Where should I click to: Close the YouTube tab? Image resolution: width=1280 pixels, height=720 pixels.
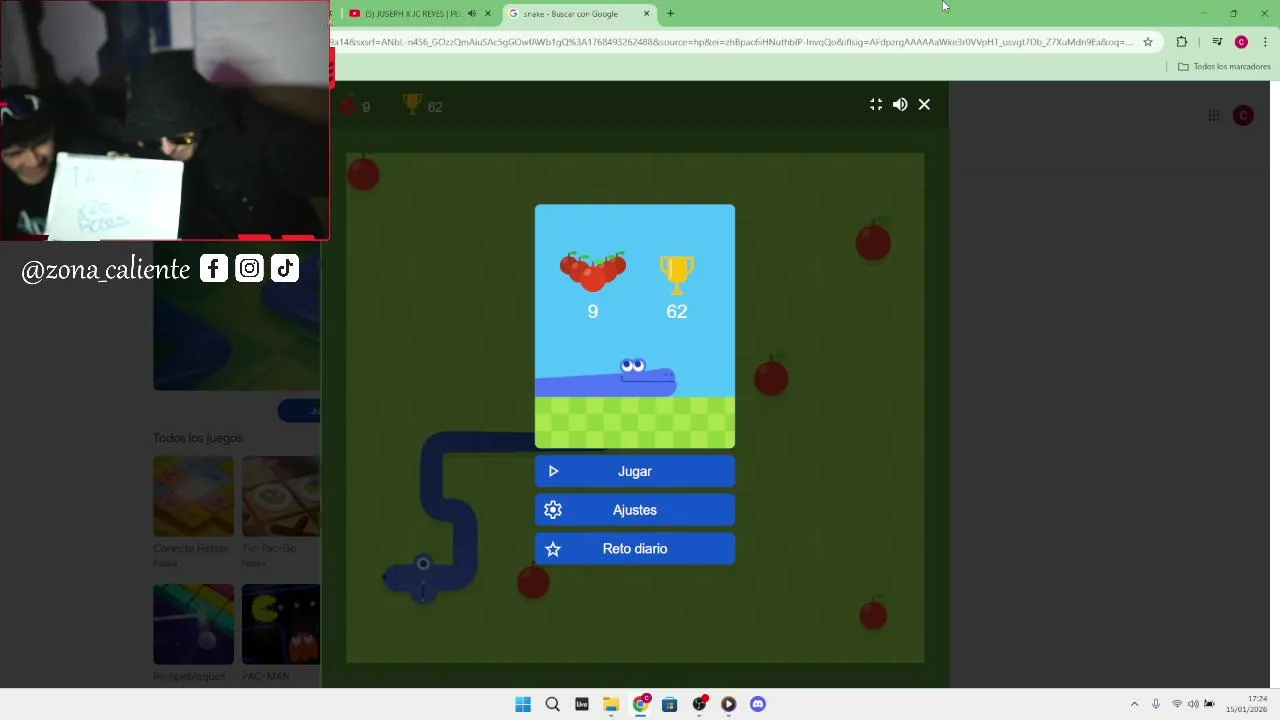click(x=488, y=14)
